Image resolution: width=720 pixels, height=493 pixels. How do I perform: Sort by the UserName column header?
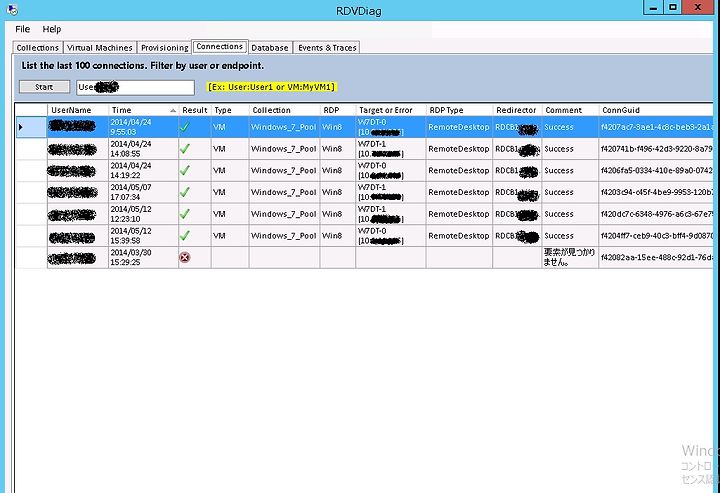pyautogui.click(x=78, y=110)
